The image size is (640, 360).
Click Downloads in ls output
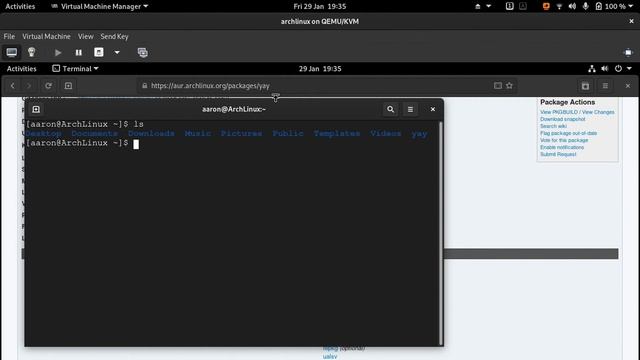coord(151,133)
